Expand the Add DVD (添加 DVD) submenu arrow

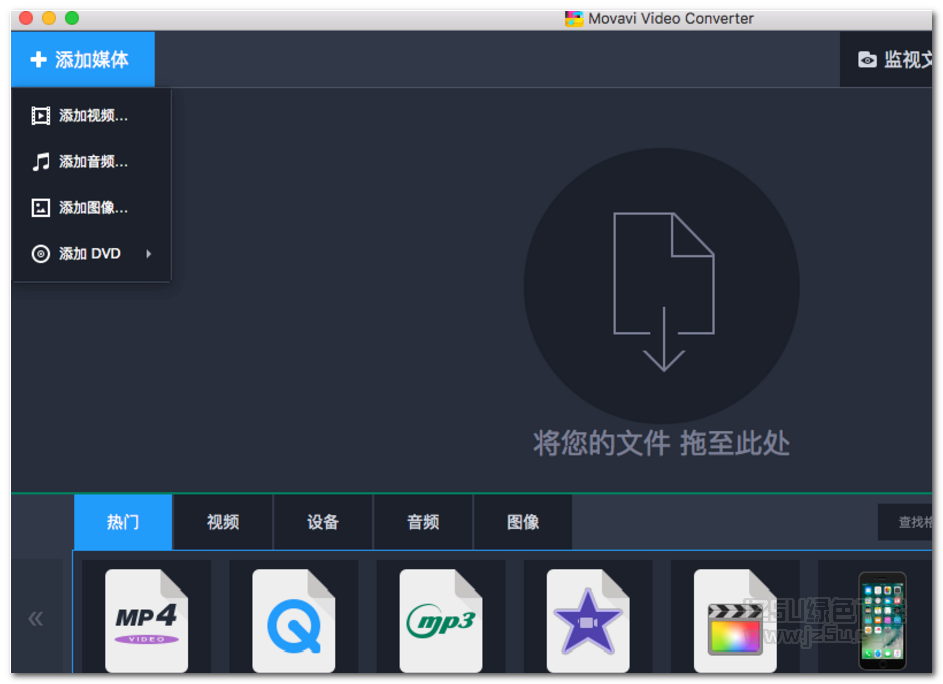[149, 254]
